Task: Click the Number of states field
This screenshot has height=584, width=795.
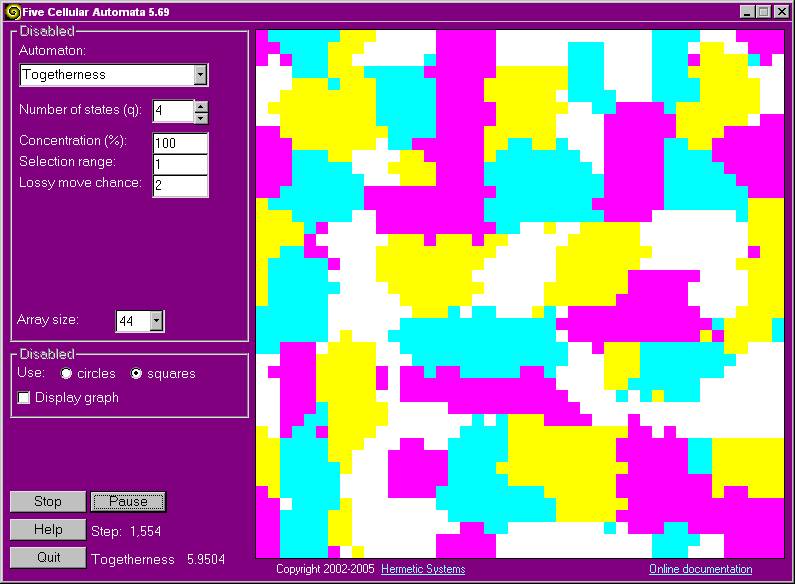Action: tap(172, 111)
